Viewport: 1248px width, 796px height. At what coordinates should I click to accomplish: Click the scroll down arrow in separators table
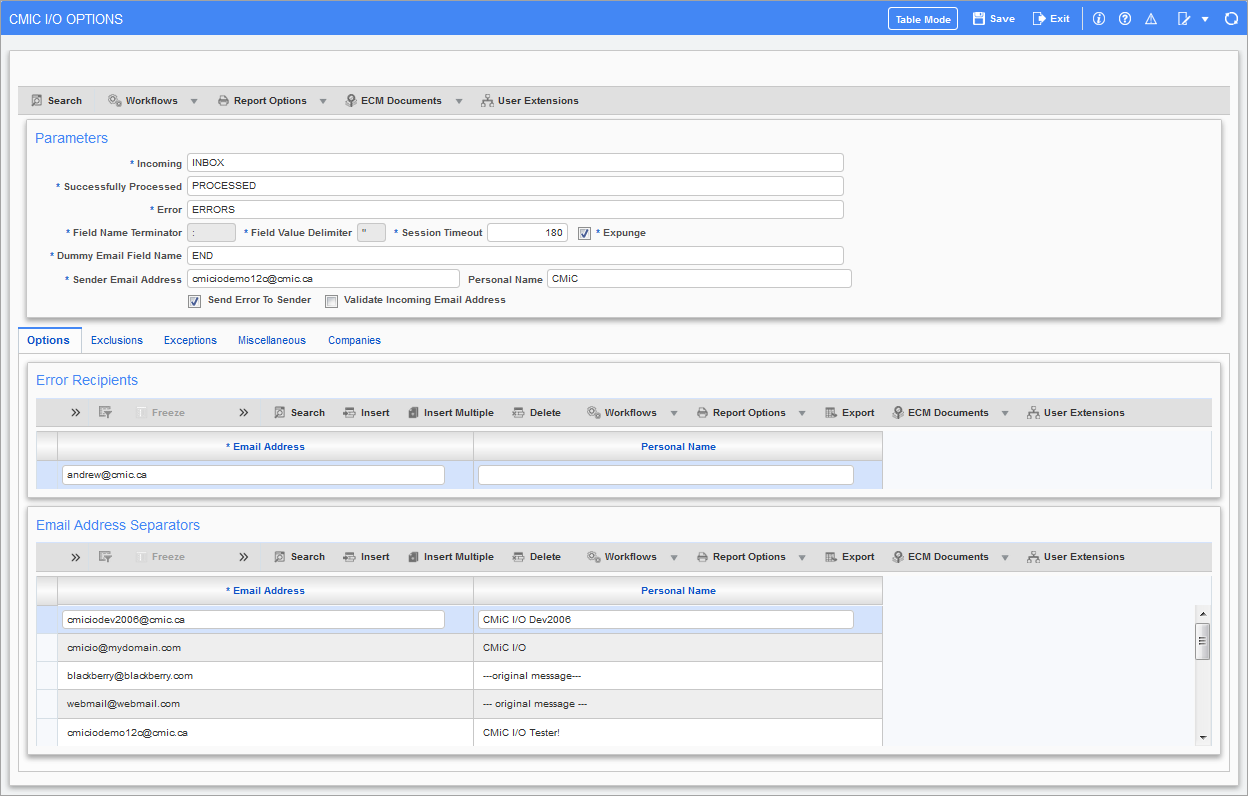click(x=1202, y=737)
